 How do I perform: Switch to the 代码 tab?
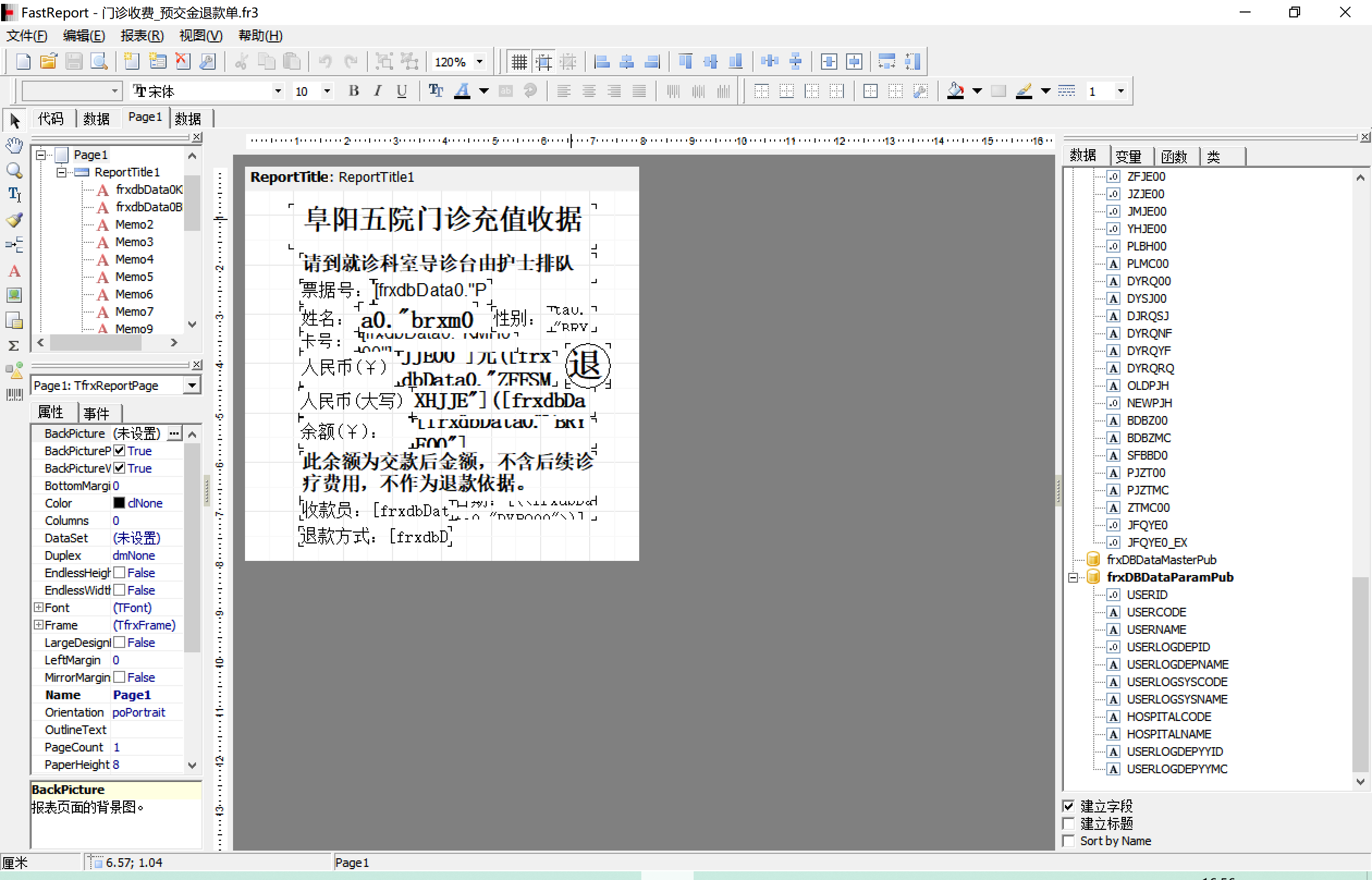click(x=51, y=118)
